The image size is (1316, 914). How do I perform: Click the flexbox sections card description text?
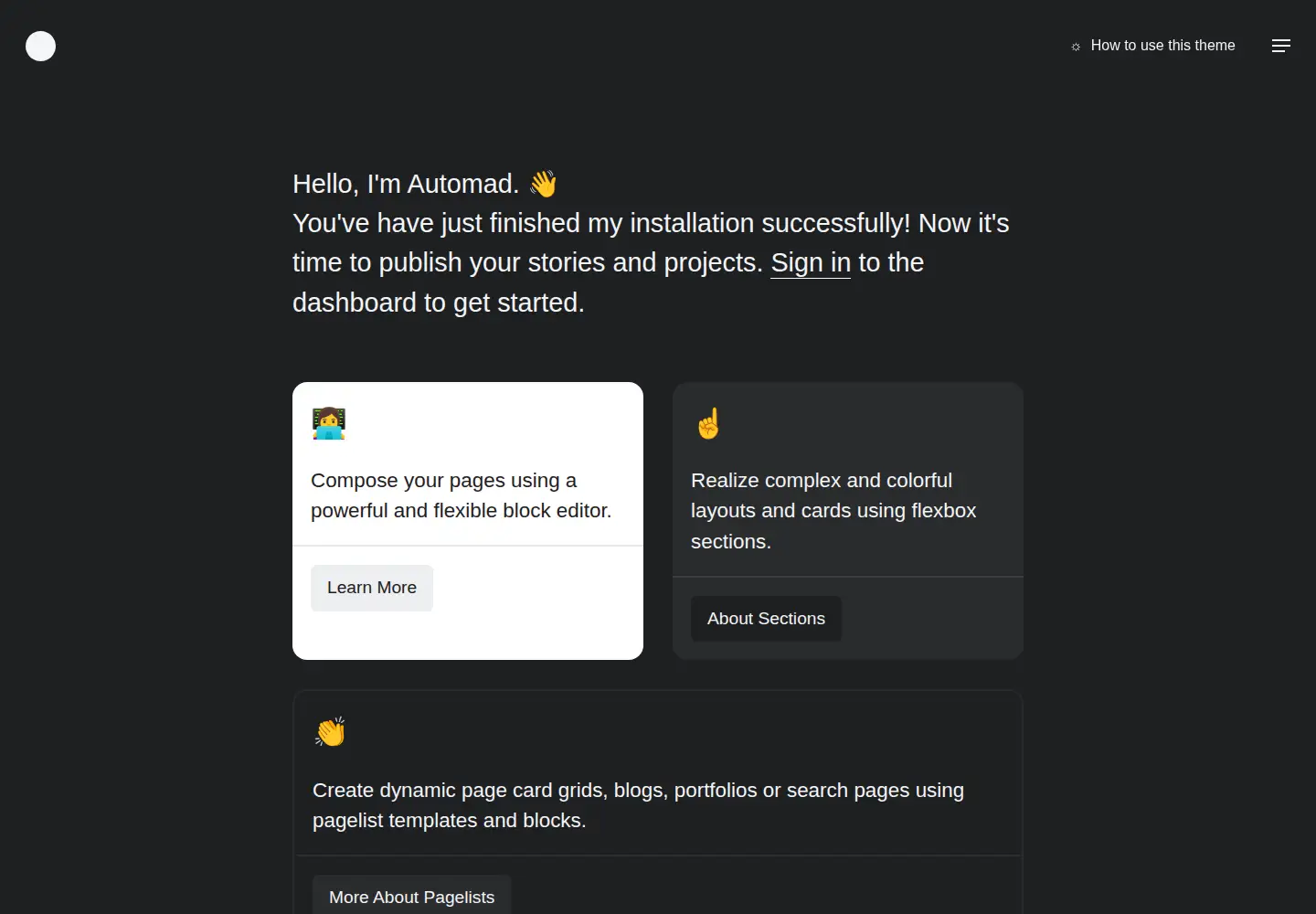point(833,511)
